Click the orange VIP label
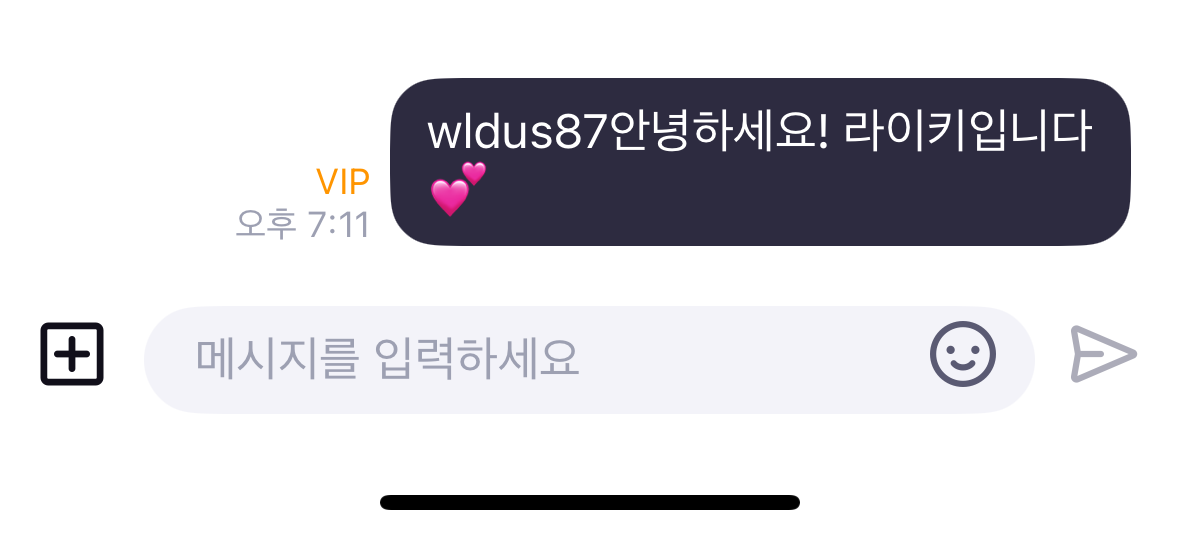Viewport: 1179px width, 534px height. point(343,181)
